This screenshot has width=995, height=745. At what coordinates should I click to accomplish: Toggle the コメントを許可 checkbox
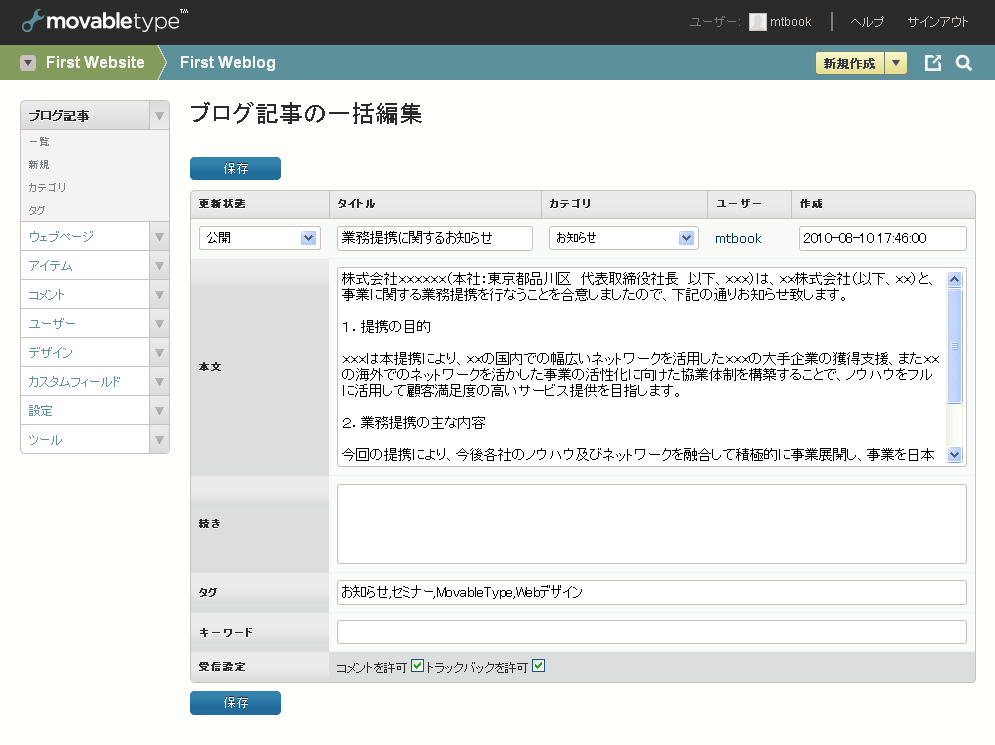click(418, 666)
